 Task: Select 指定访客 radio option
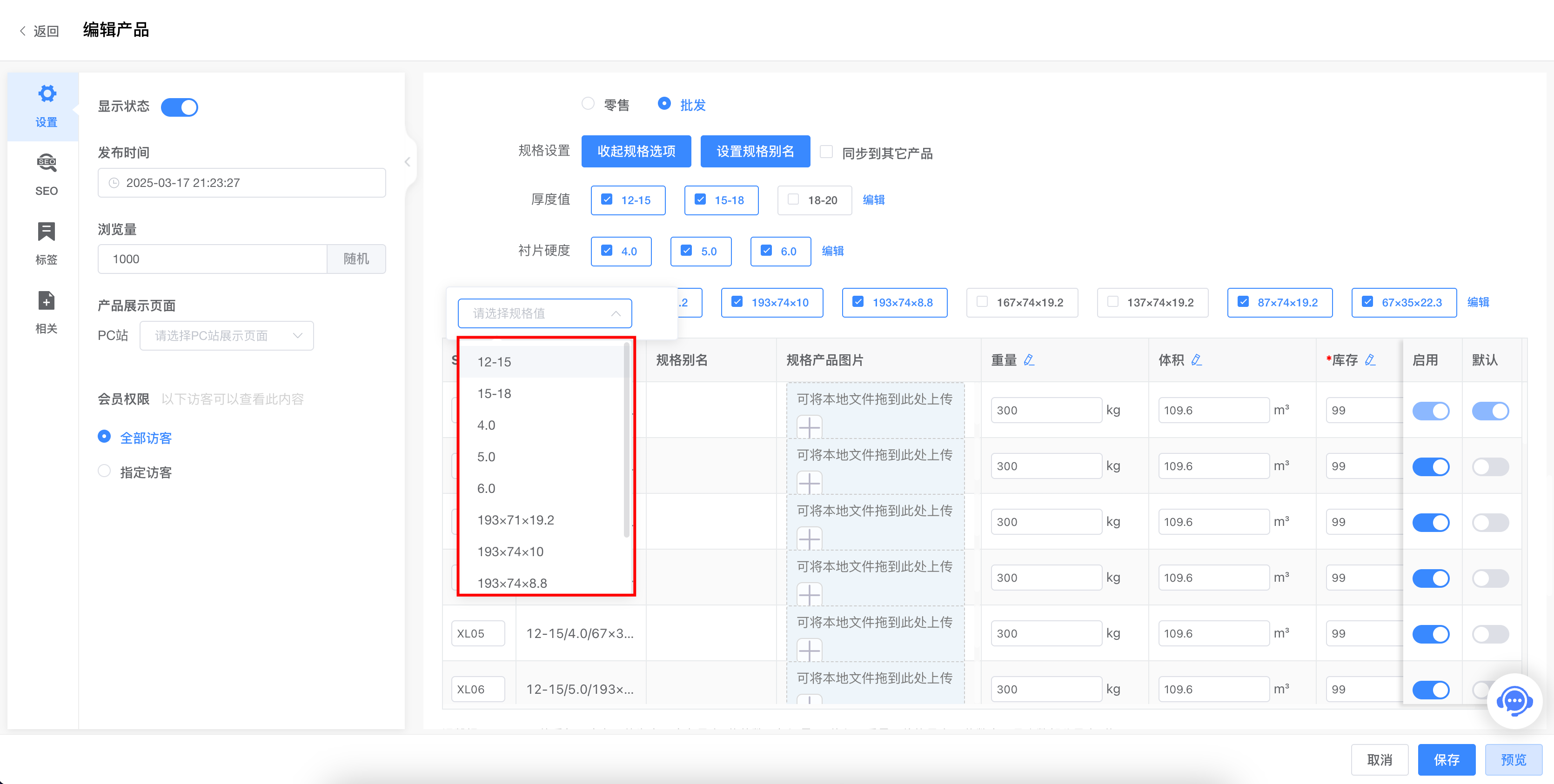pyautogui.click(x=104, y=471)
